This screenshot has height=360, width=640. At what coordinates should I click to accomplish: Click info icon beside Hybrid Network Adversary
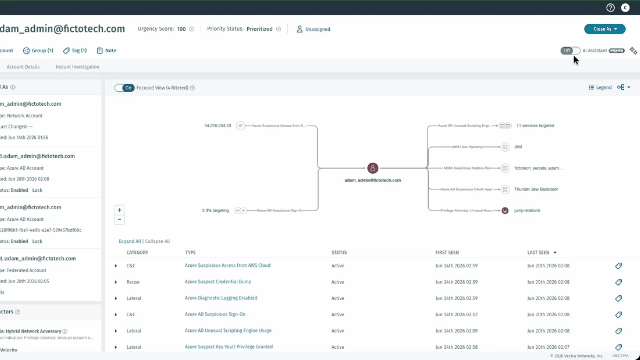[65, 331]
